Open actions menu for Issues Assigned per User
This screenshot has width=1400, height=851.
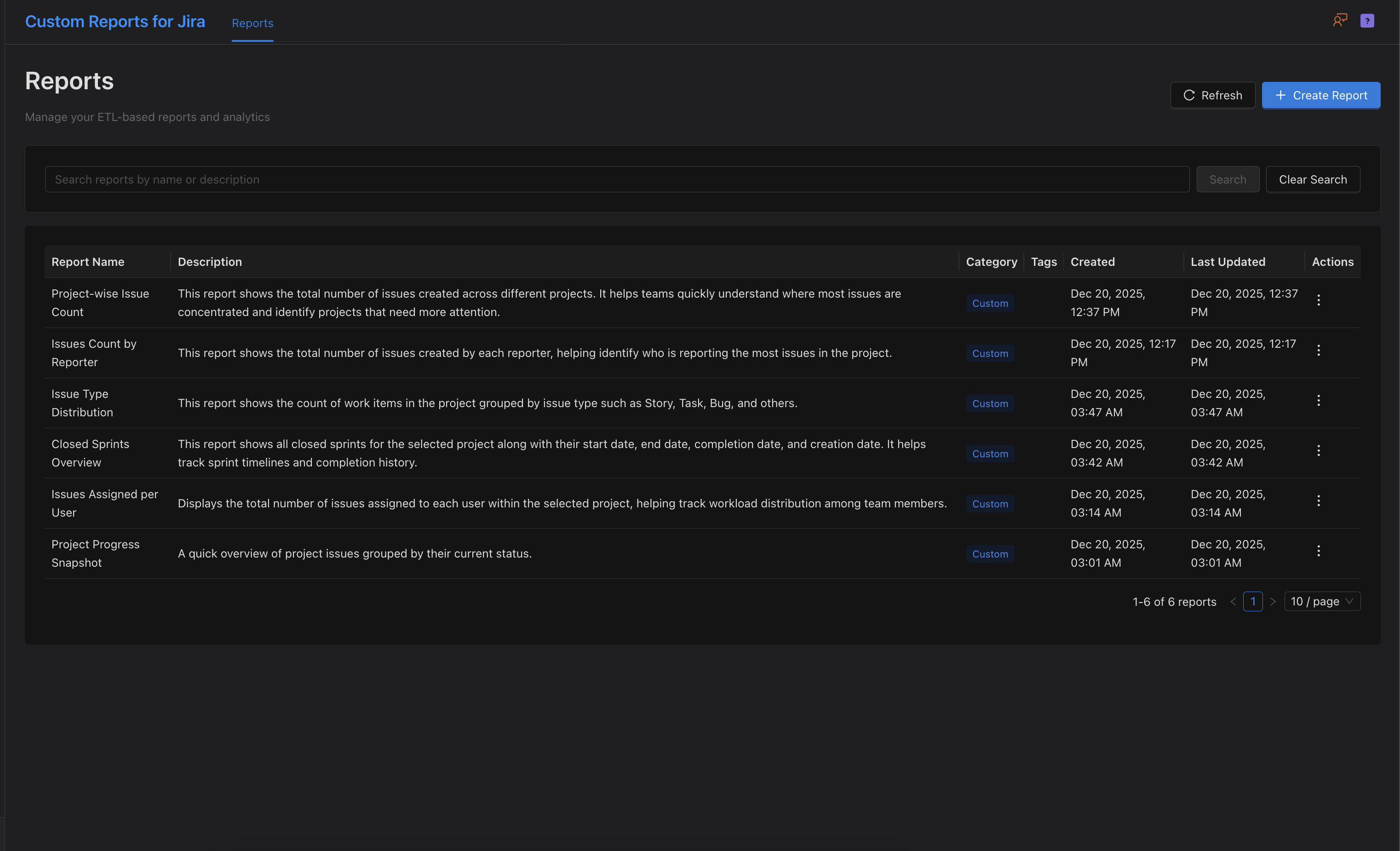tap(1319, 500)
